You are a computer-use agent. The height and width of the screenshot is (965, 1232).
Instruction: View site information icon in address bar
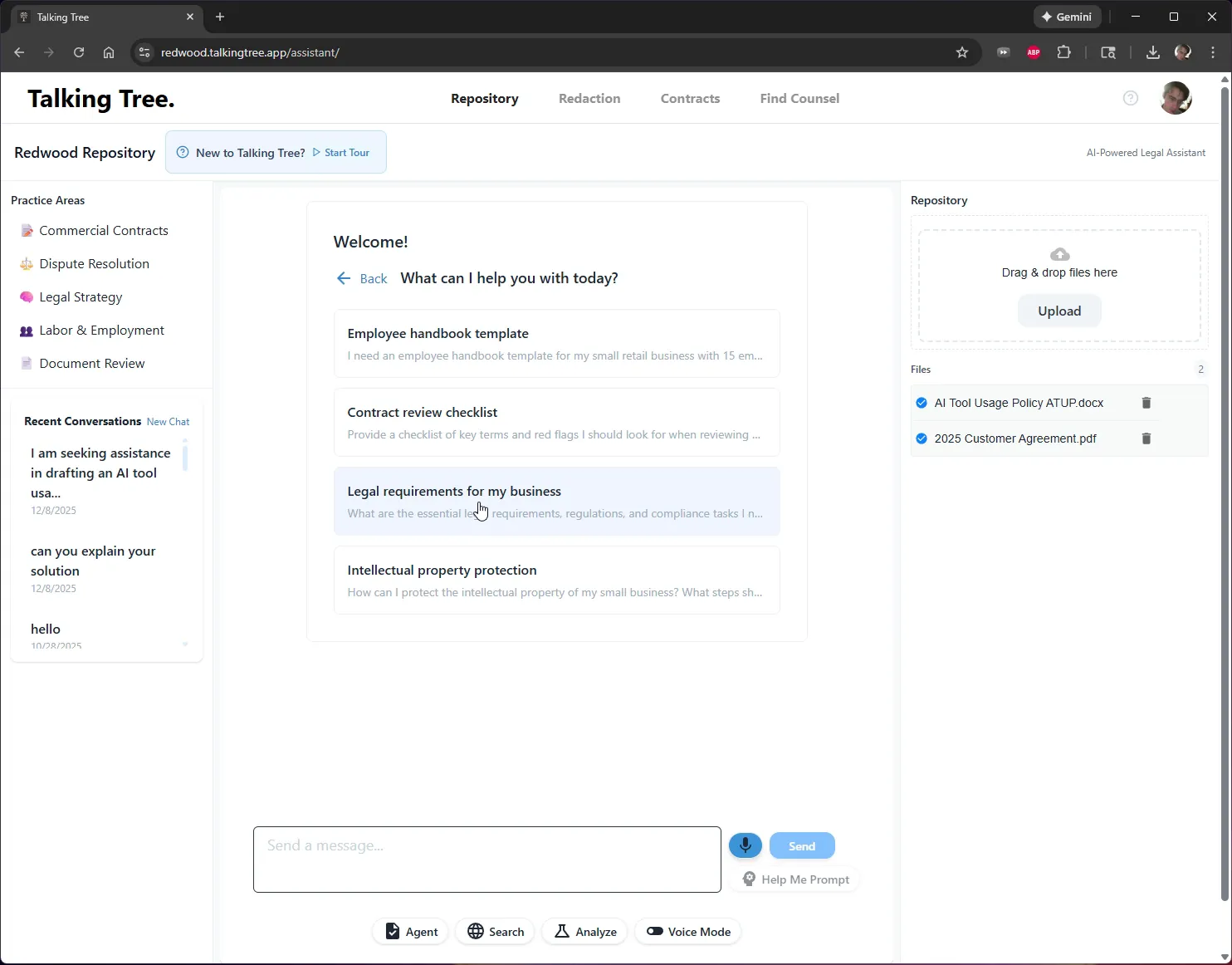(144, 52)
